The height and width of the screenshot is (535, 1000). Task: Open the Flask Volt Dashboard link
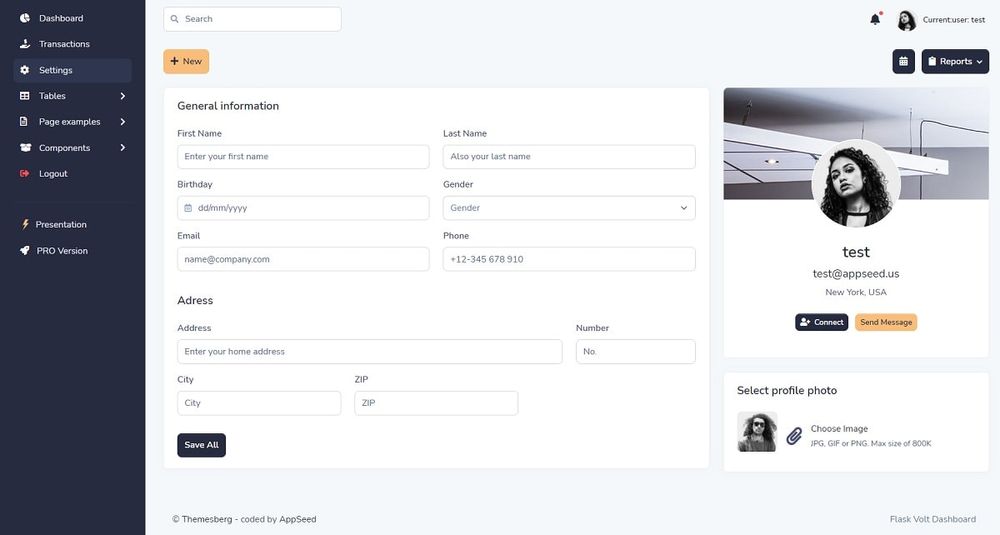tap(932, 519)
